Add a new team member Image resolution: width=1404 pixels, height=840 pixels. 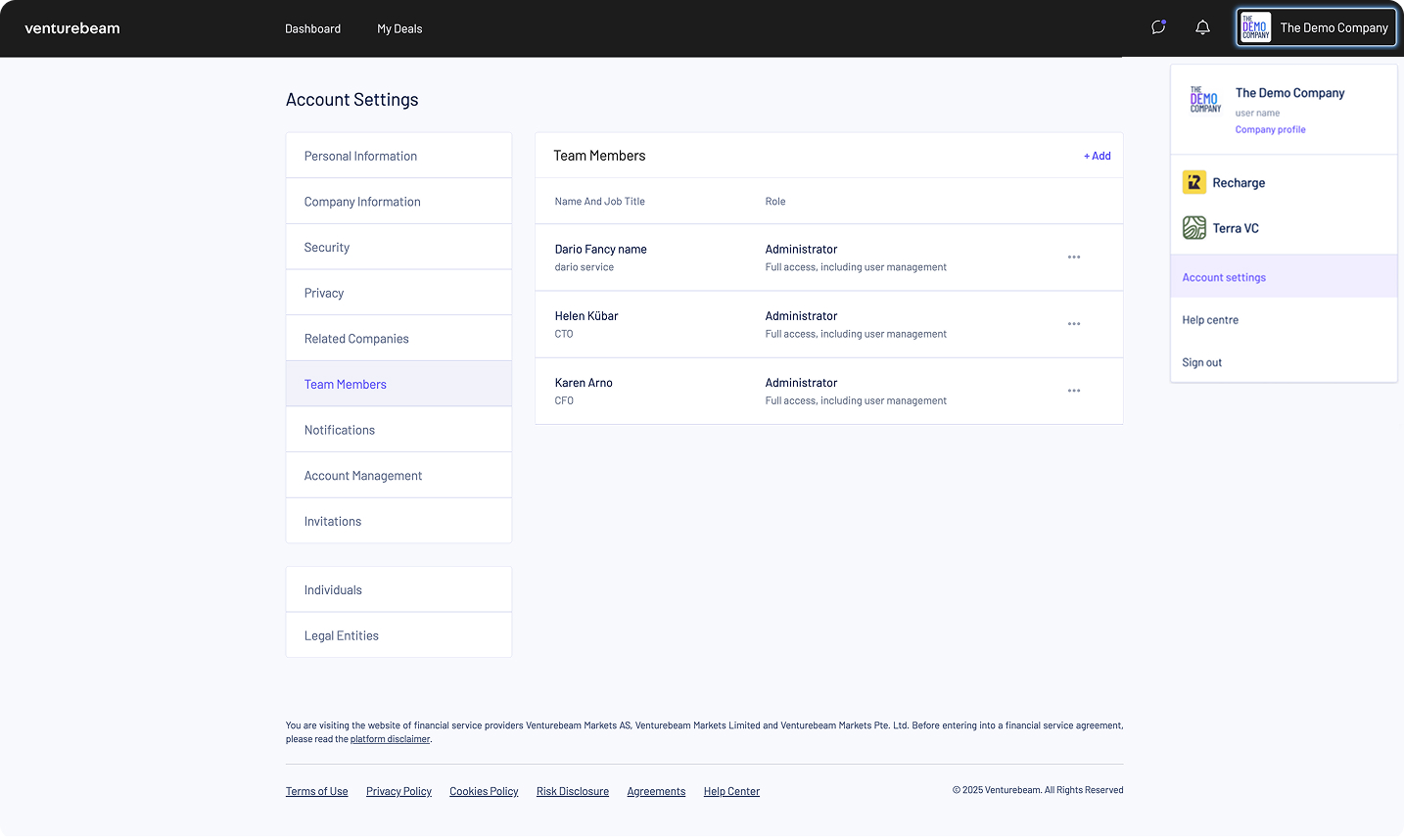coord(1097,156)
